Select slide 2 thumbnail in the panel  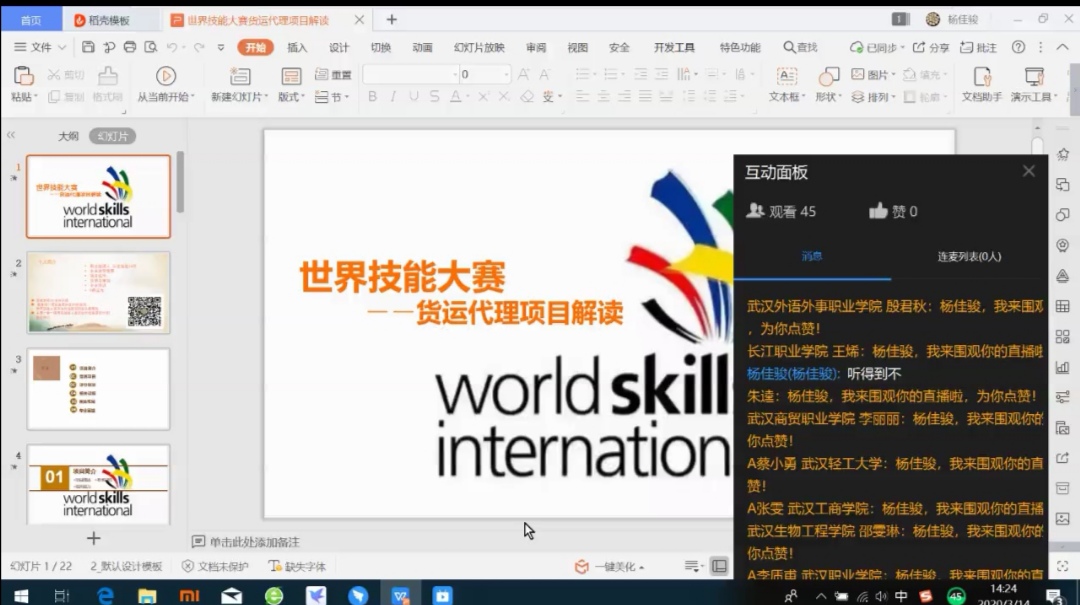click(98, 292)
